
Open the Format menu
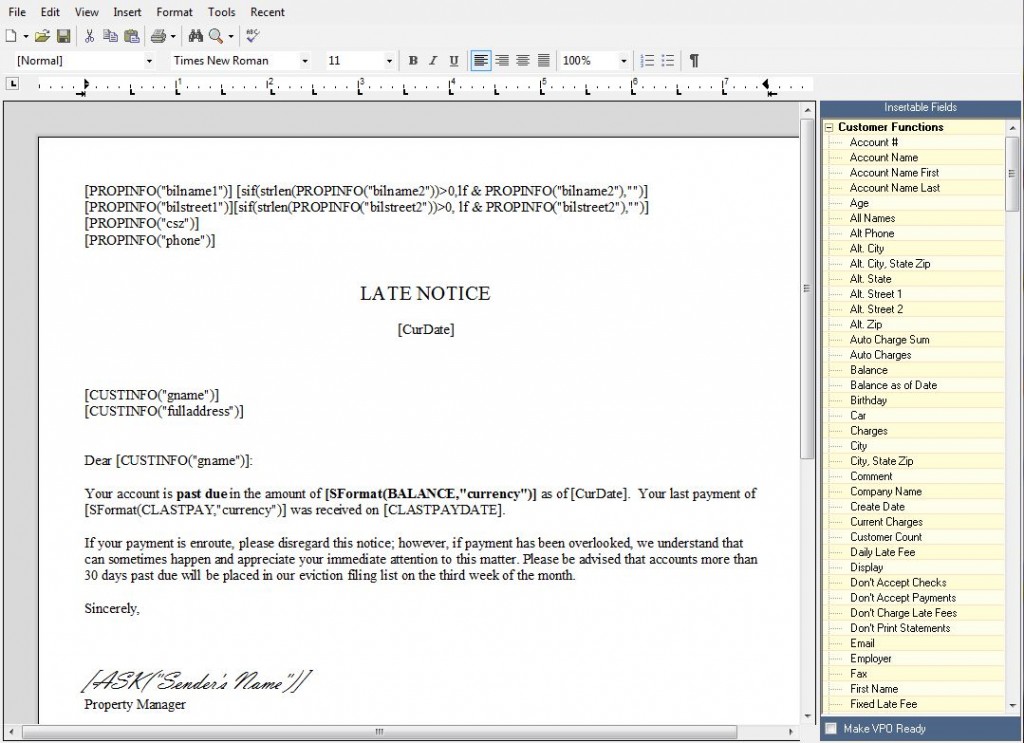click(x=174, y=12)
